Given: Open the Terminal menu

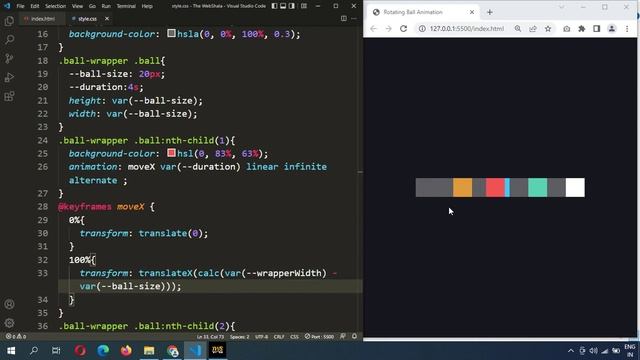Looking at the screenshot, I should [126, 6].
